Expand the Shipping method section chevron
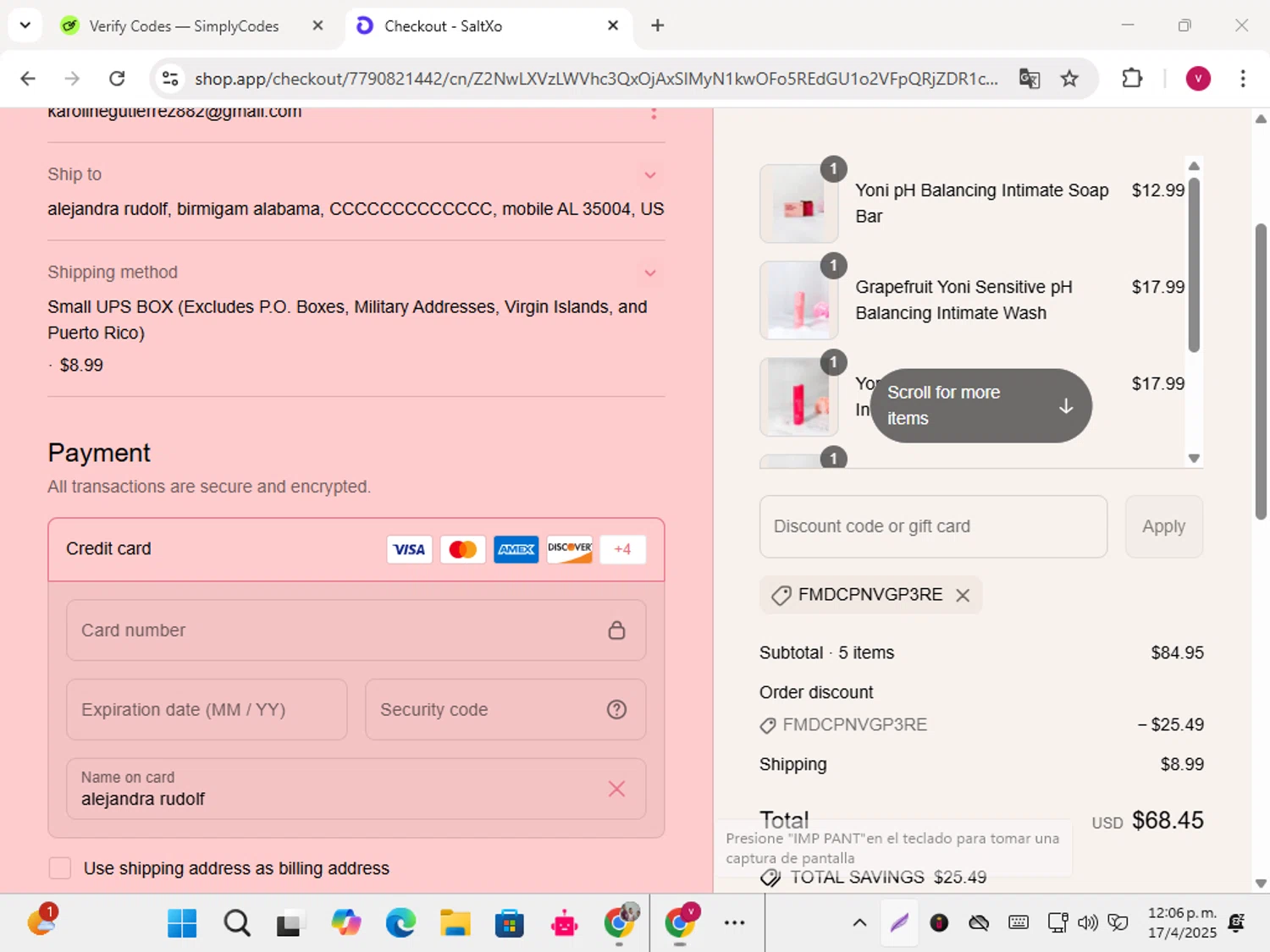The height and width of the screenshot is (952, 1270). click(650, 273)
